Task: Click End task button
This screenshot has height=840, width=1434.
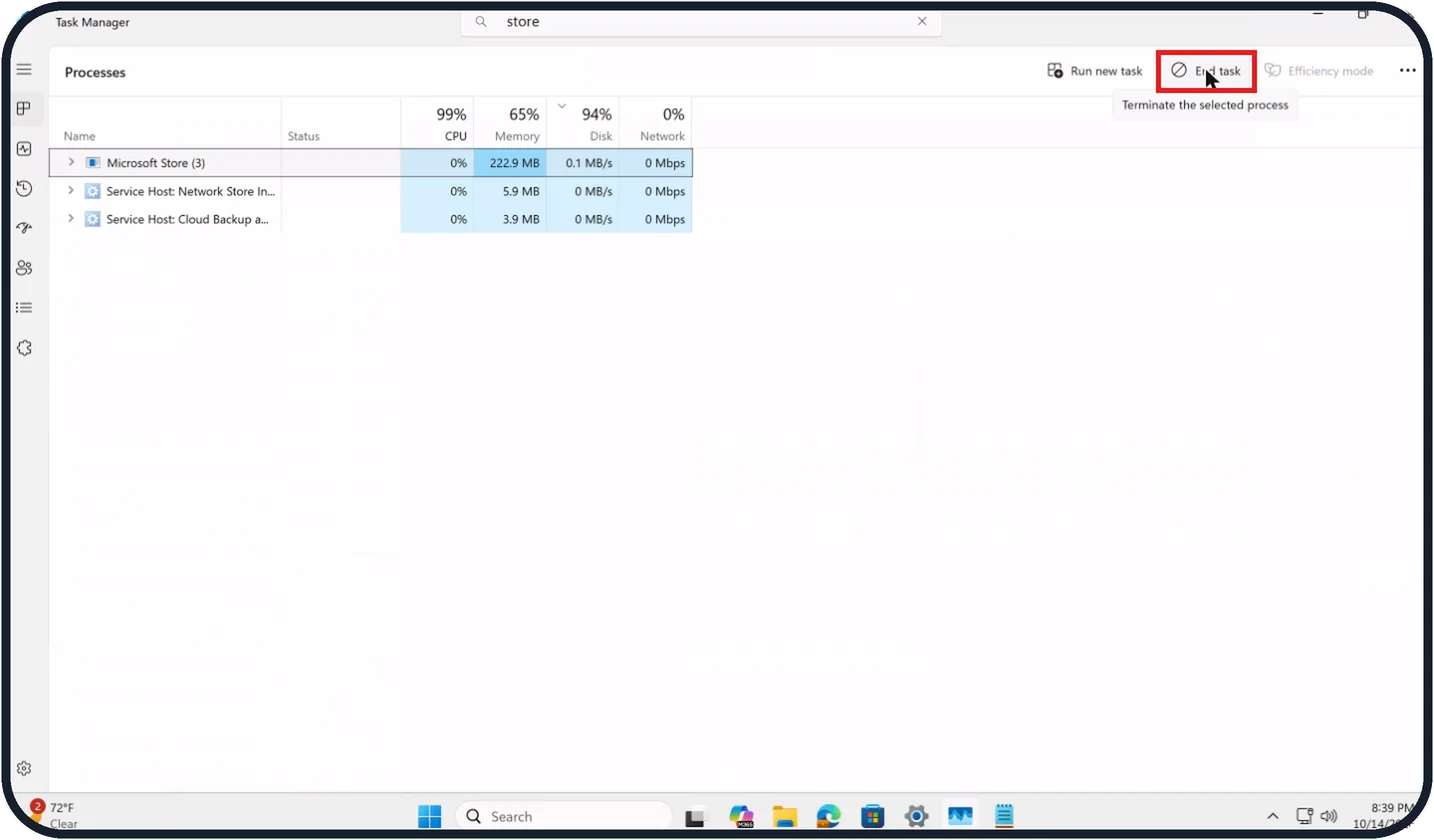Action: point(1206,71)
